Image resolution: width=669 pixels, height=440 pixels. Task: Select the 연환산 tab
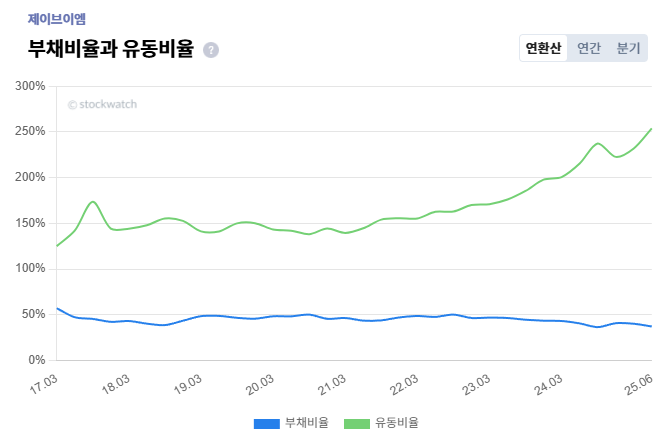(543, 48)
